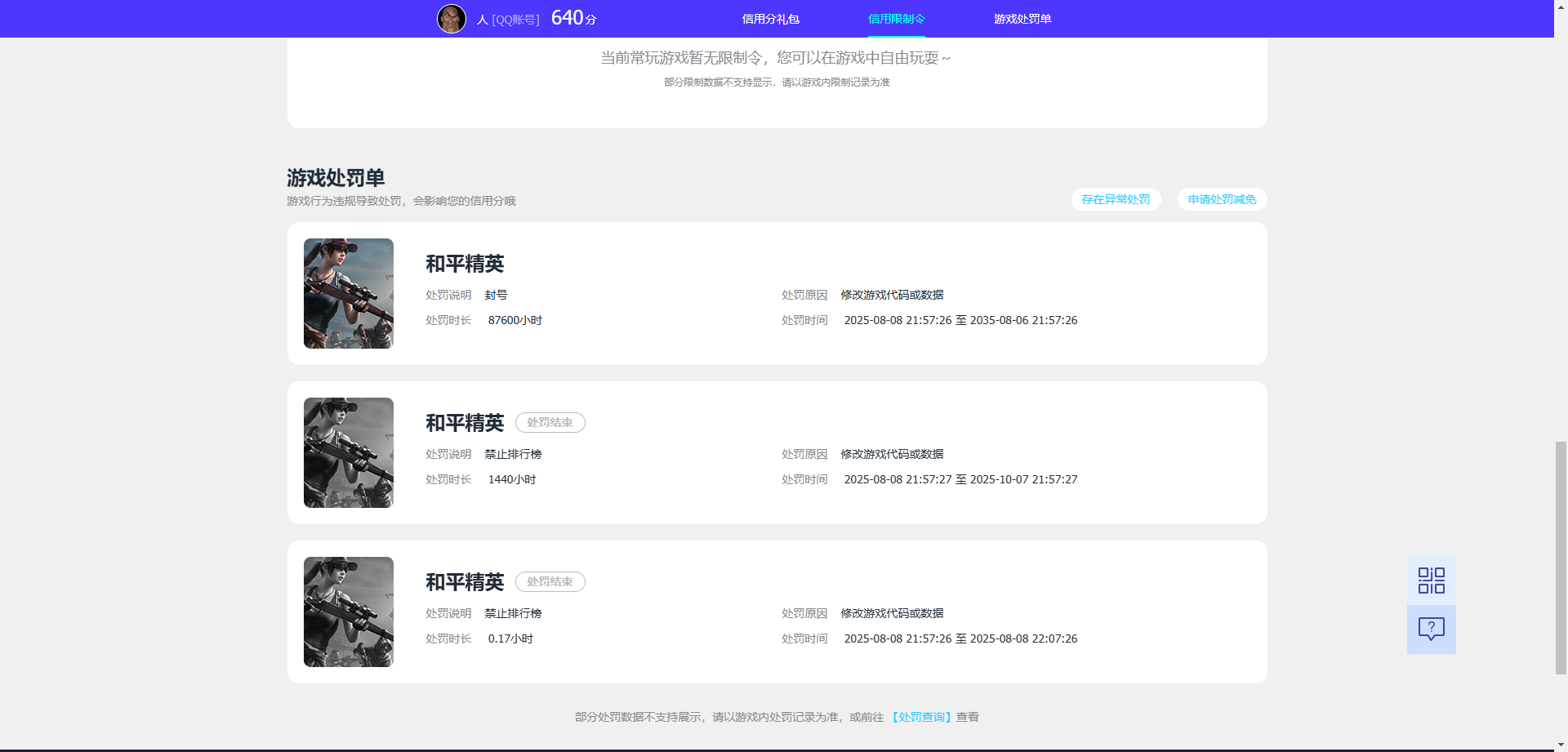Switch to the 信用分礼包 tab
Screen dimensions: 1568x752
click(x=770, y=19)
